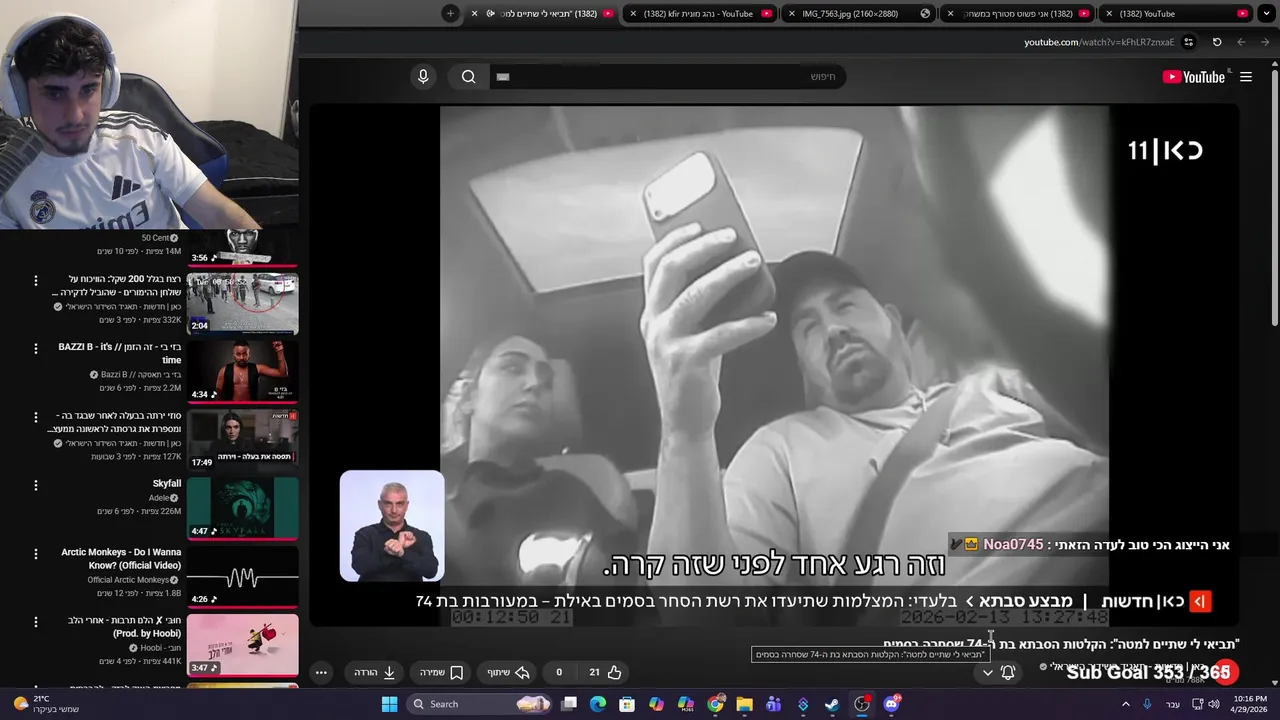The height and width of the screenshot is (720, 1280).
Task: Open the Windows taskbar Search box
Action: pos(481,704)
